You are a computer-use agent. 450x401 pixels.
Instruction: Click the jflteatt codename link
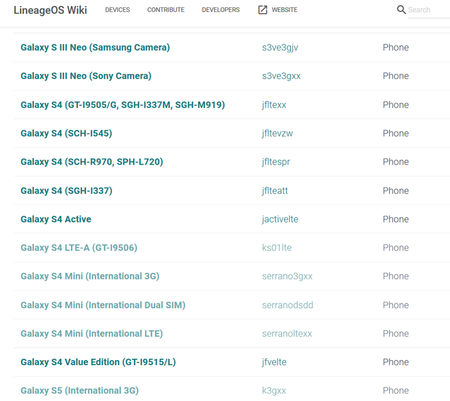click(x=275, y=191)
